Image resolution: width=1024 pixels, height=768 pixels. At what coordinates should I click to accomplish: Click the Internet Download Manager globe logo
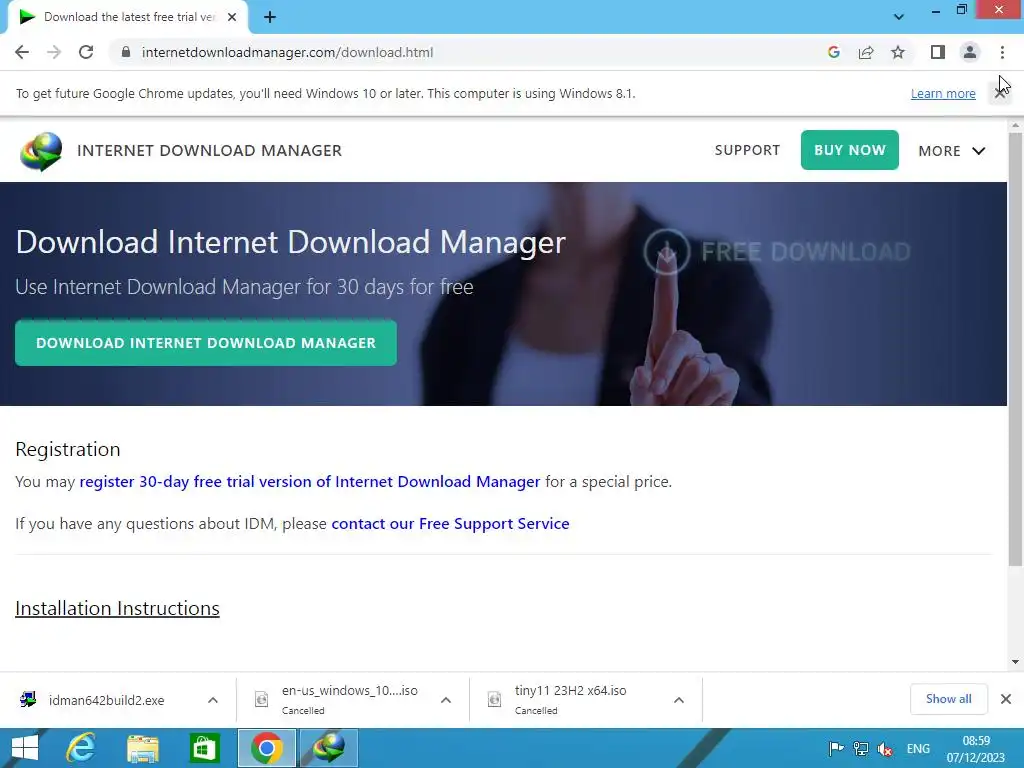pyautogui.click(x=41, y=151)
